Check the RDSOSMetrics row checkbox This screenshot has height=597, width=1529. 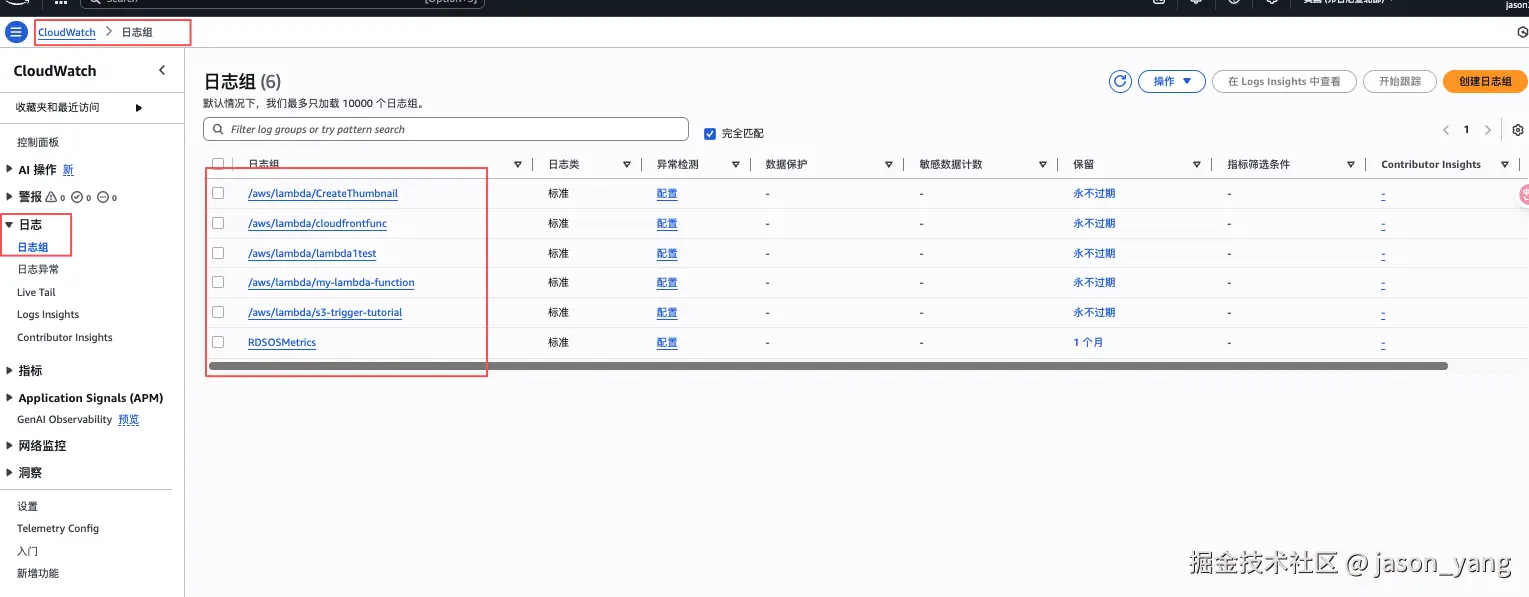(x=218, y=342)
